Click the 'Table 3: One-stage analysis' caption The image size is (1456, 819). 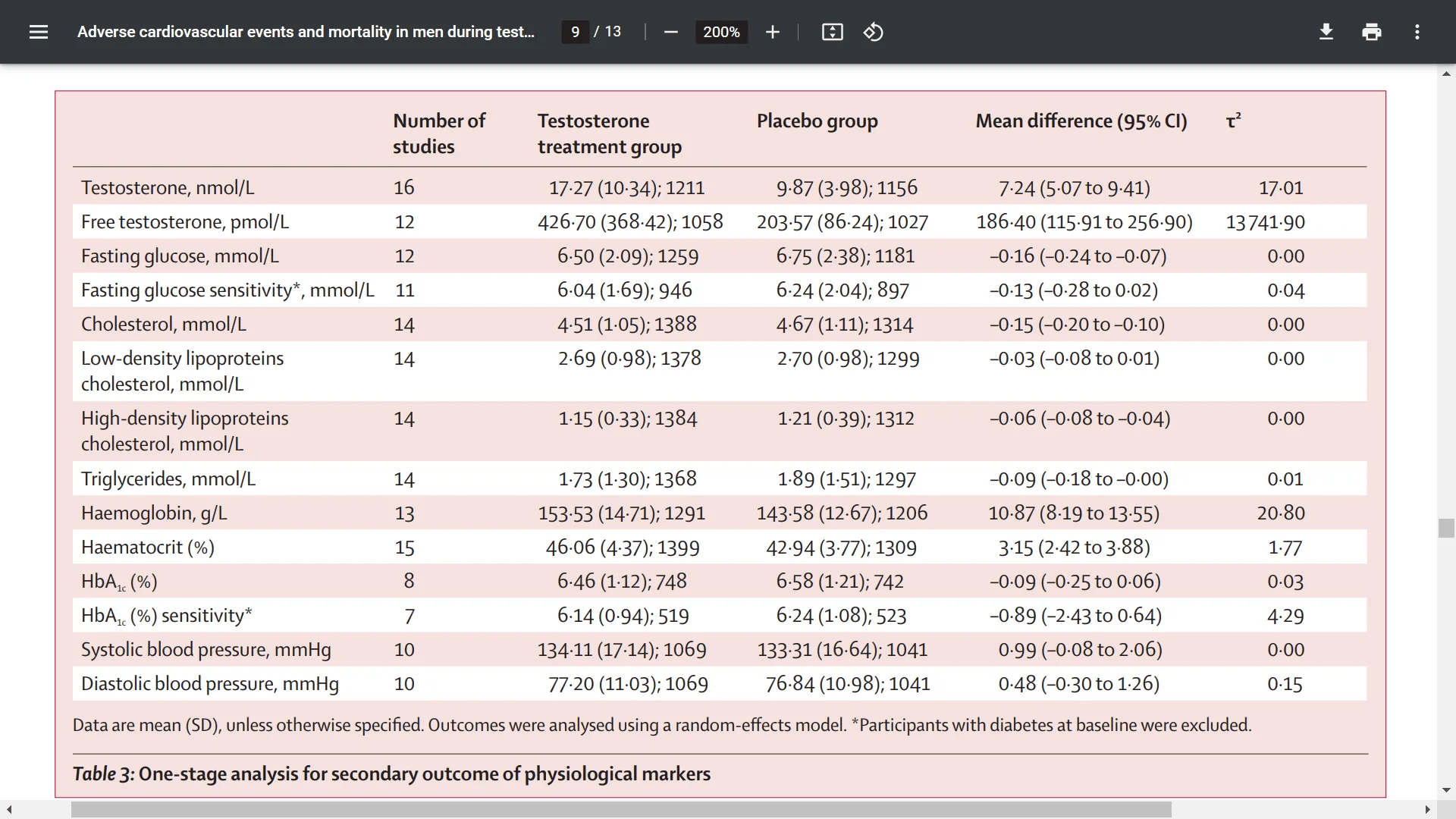[391, 773]
